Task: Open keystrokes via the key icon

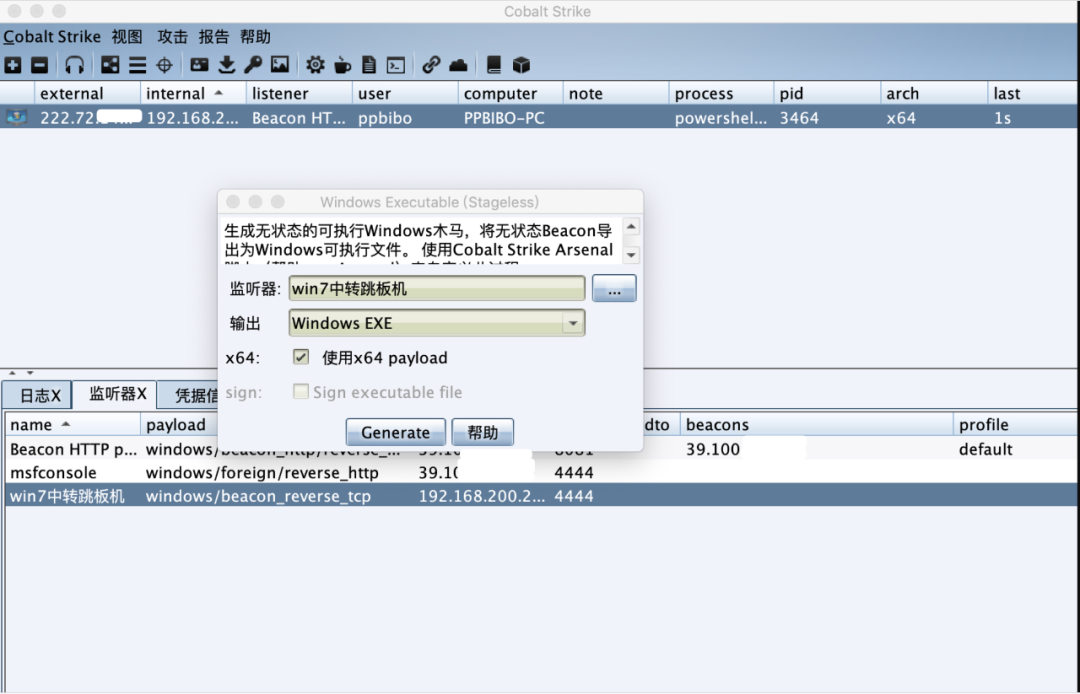Action: pyautogui.click(x=253, y=65)
